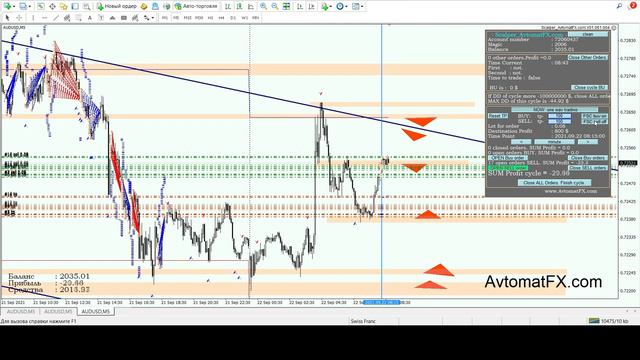Viewport: 640px width, 360px height.
Task: Click the minute button in panel
Action: tap(554, 142)
